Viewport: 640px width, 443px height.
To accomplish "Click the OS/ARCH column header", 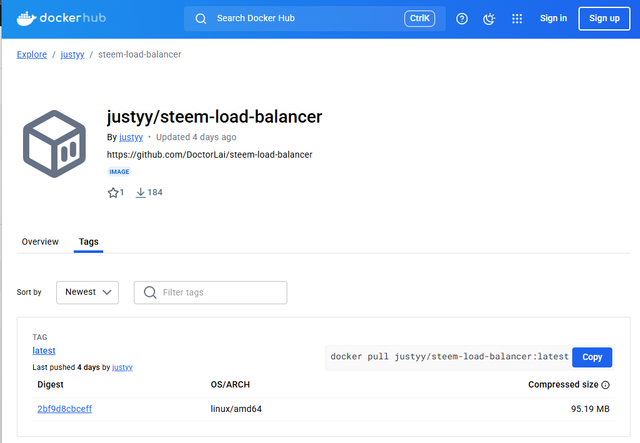I will [x=230, y=385].
